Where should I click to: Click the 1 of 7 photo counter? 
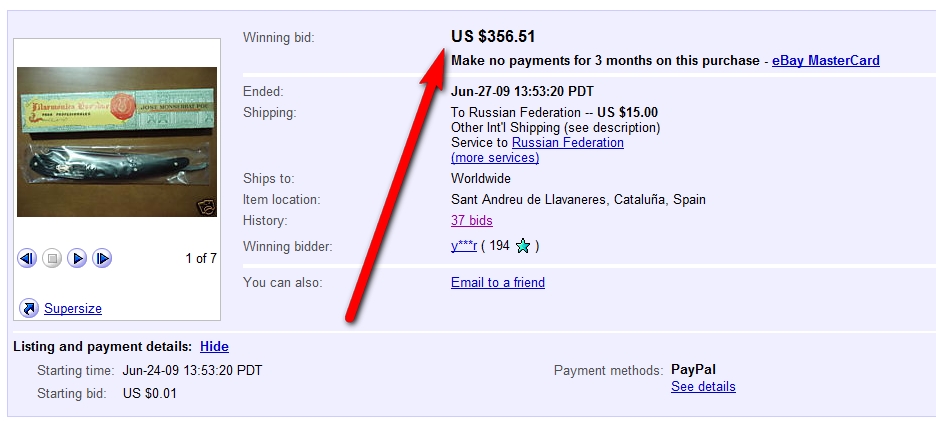(201, 259)
